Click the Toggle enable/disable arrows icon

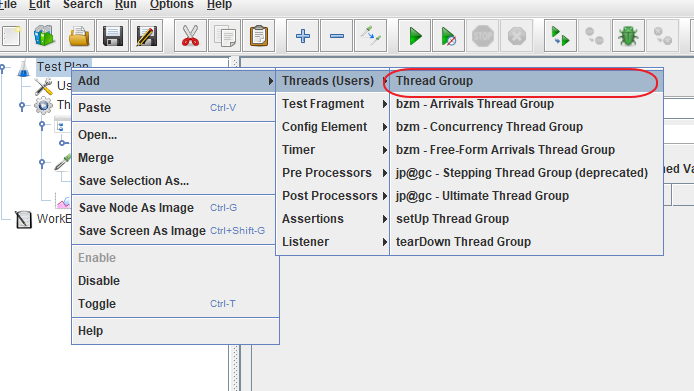(x=371, y=36)
